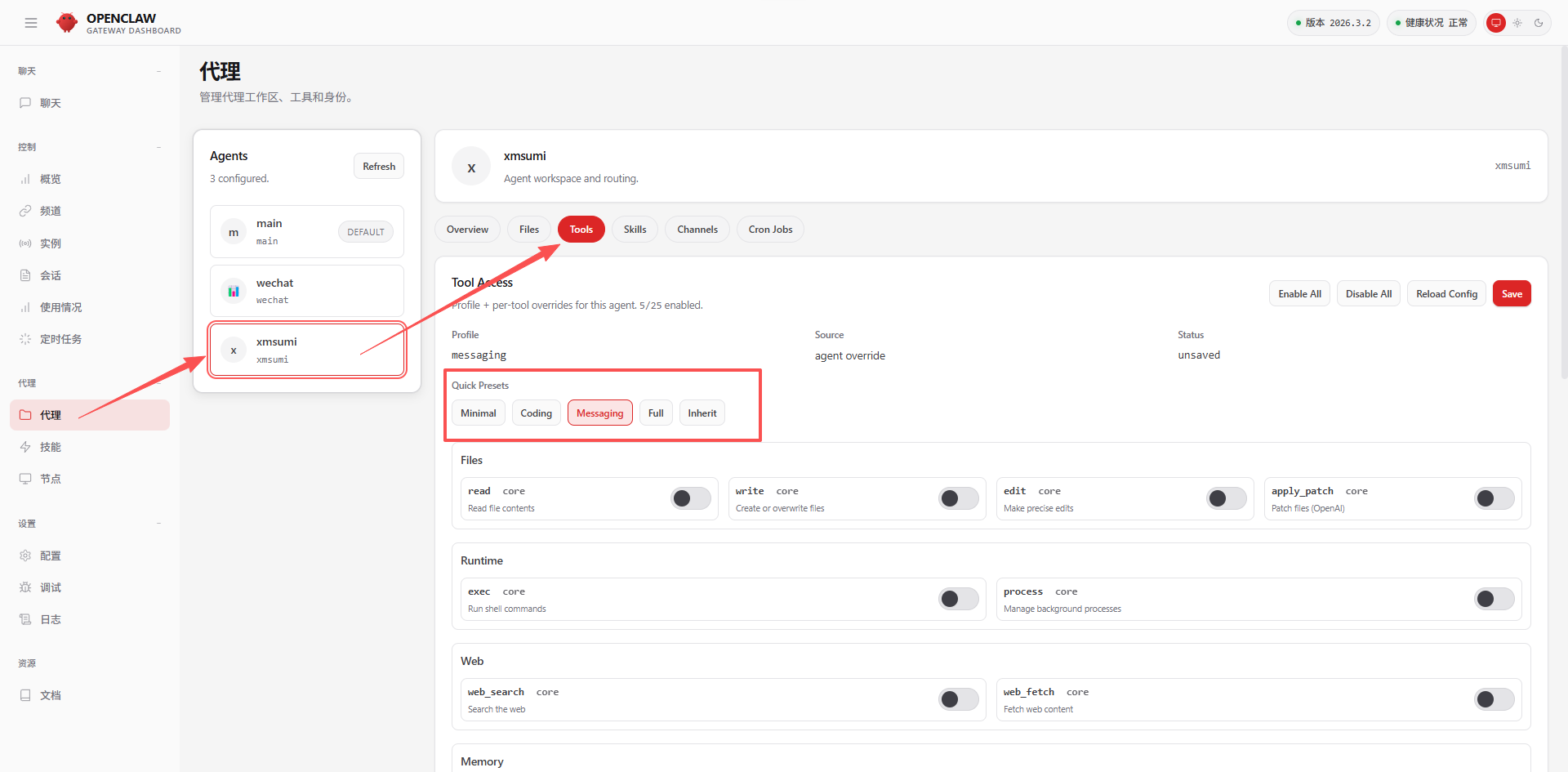1568x772 pixels.
Task: Open 定时任务 scheduled tasks in sidebar
Action: point(60,339)
